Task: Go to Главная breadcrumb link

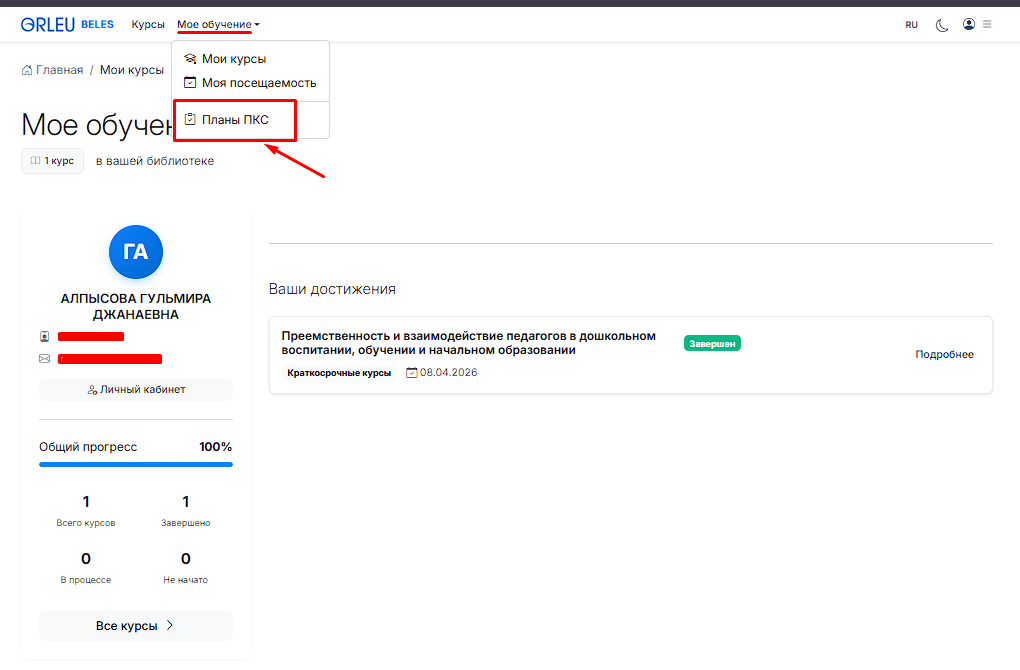Action: [x=59, y=70]
